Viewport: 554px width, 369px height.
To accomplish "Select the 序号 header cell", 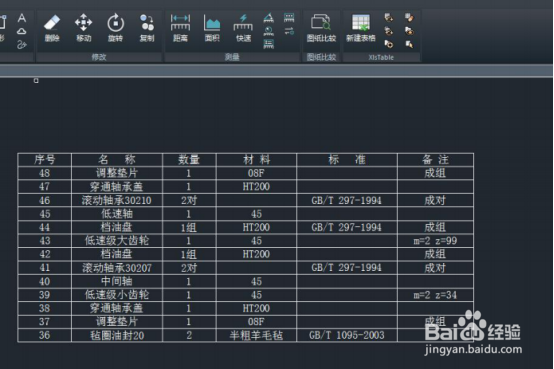I will (x=45, y=160).
